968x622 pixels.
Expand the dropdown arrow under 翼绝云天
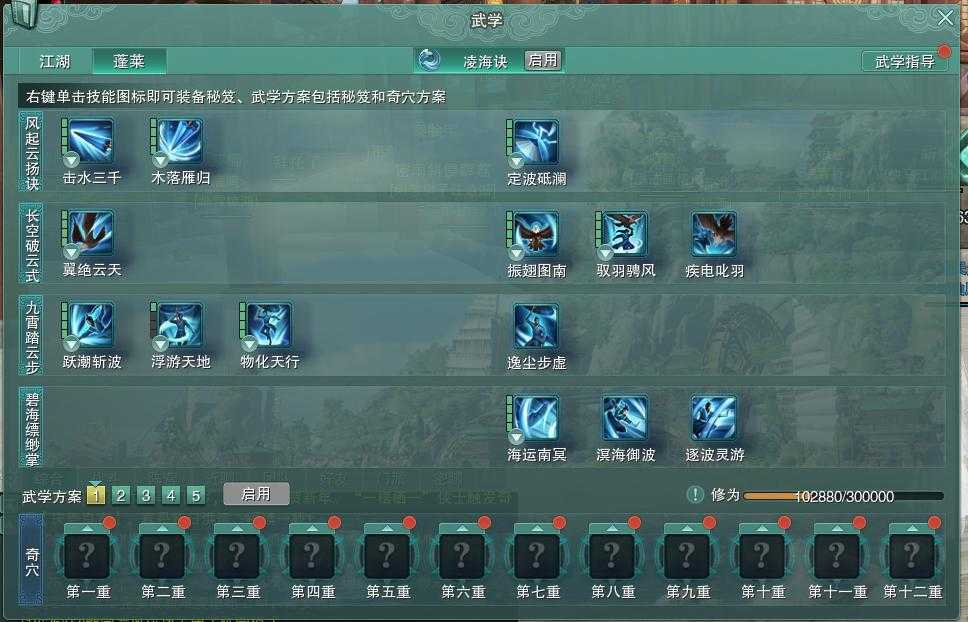click(72, 252)
